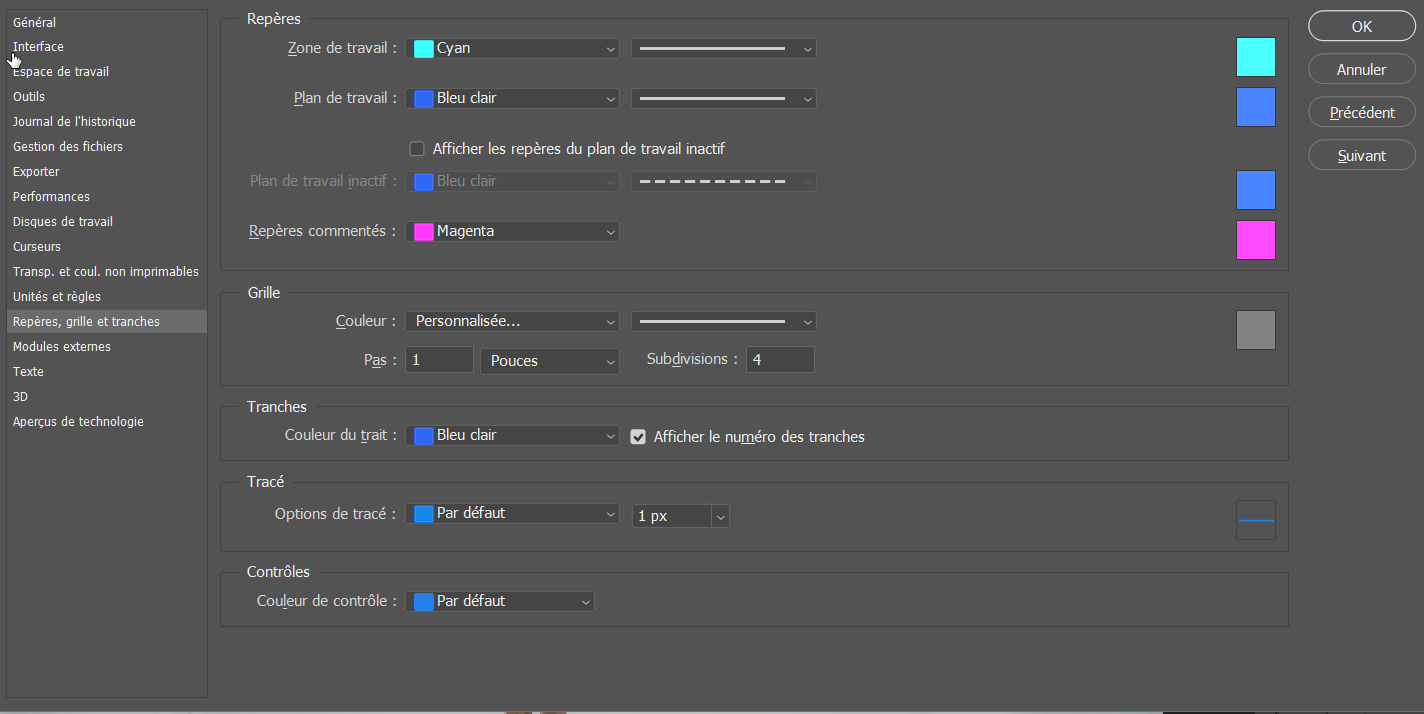Screen dimensions: 1424x714
Task: Click the cyan Zone de travail color swatch
Action: (x=1255, y=57)
